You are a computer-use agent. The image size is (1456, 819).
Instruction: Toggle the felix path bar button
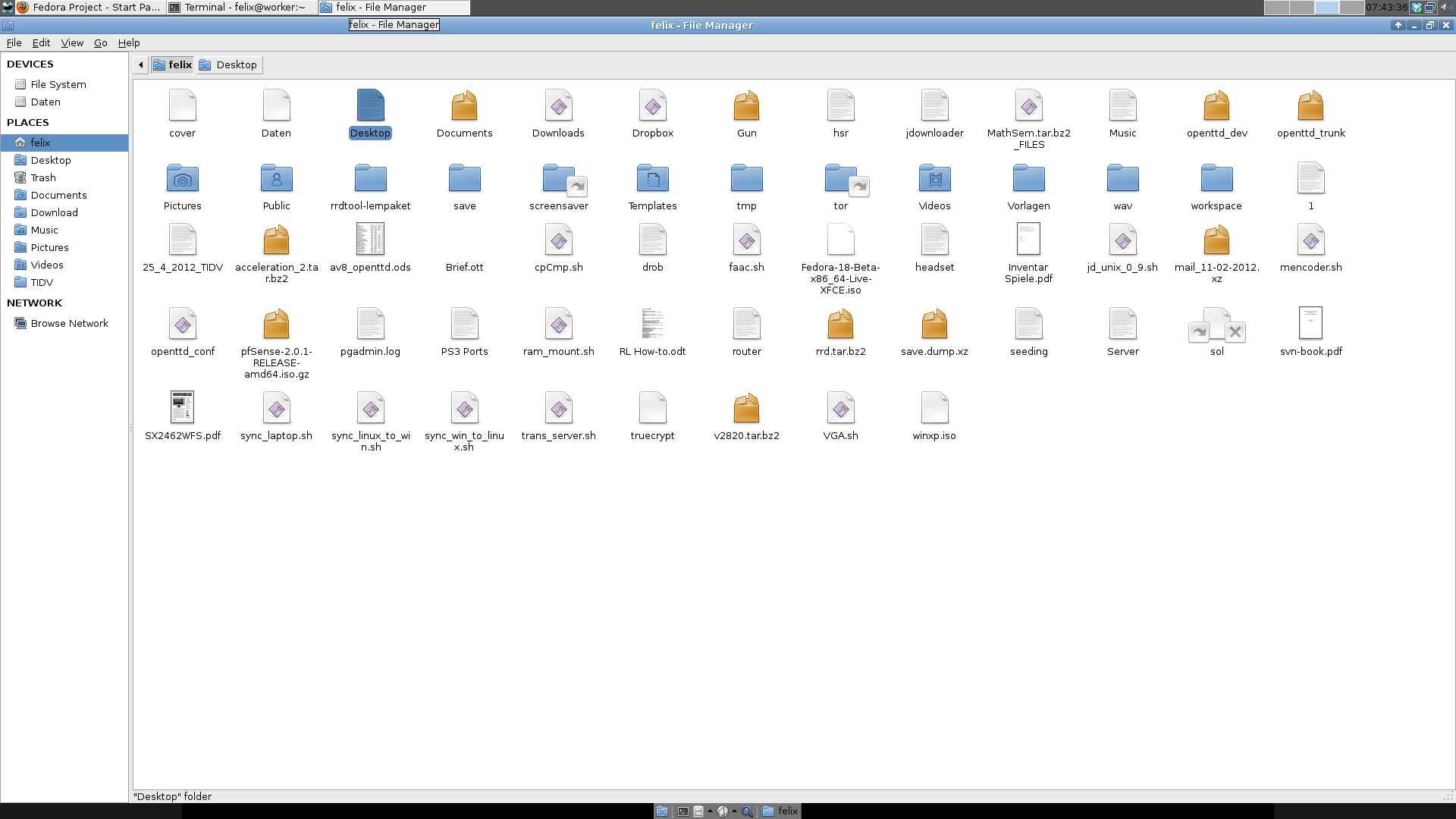tap(173, 65)
